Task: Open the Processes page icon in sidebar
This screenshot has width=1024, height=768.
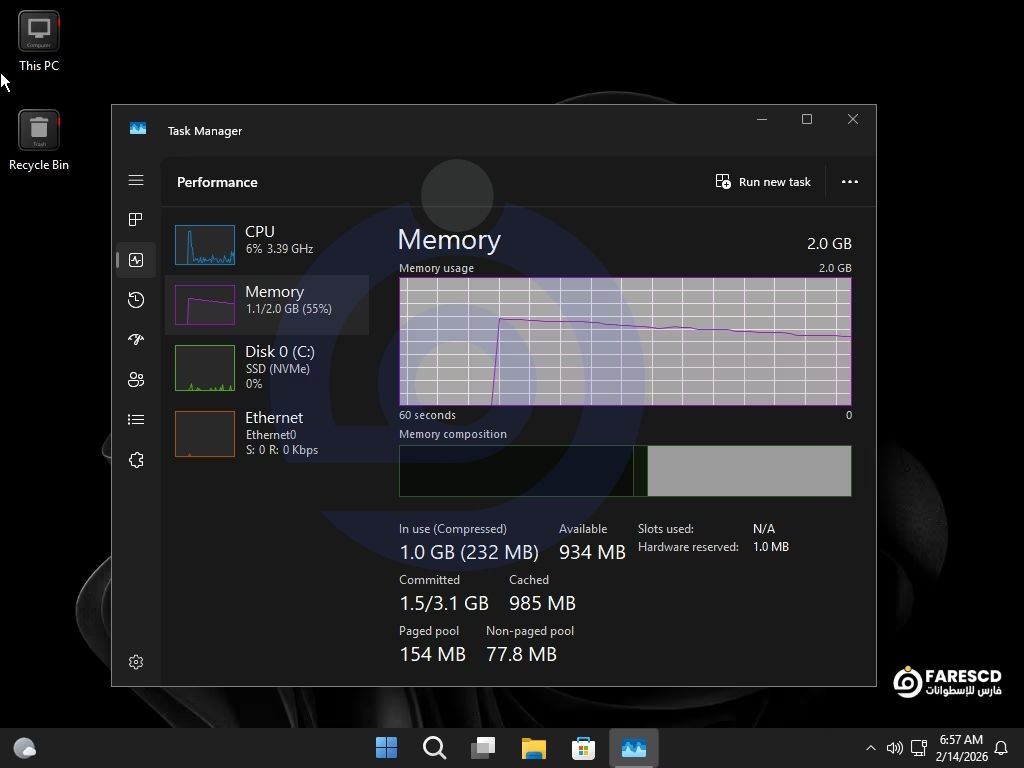Action: [136, 220]
